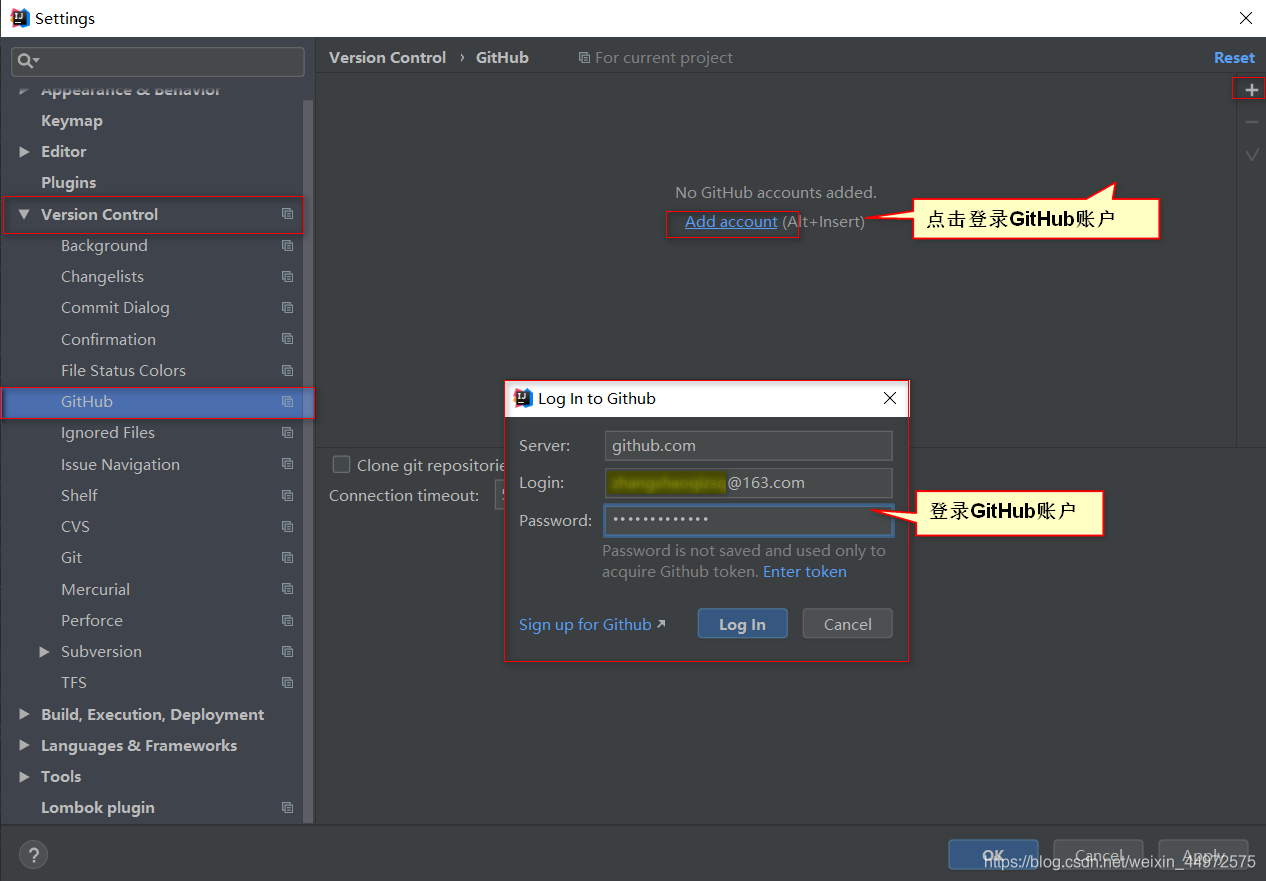The height and width of the screenshot is (881, 1266).
Task: Expand the Subversion node arrow
Action: [44, 651]
